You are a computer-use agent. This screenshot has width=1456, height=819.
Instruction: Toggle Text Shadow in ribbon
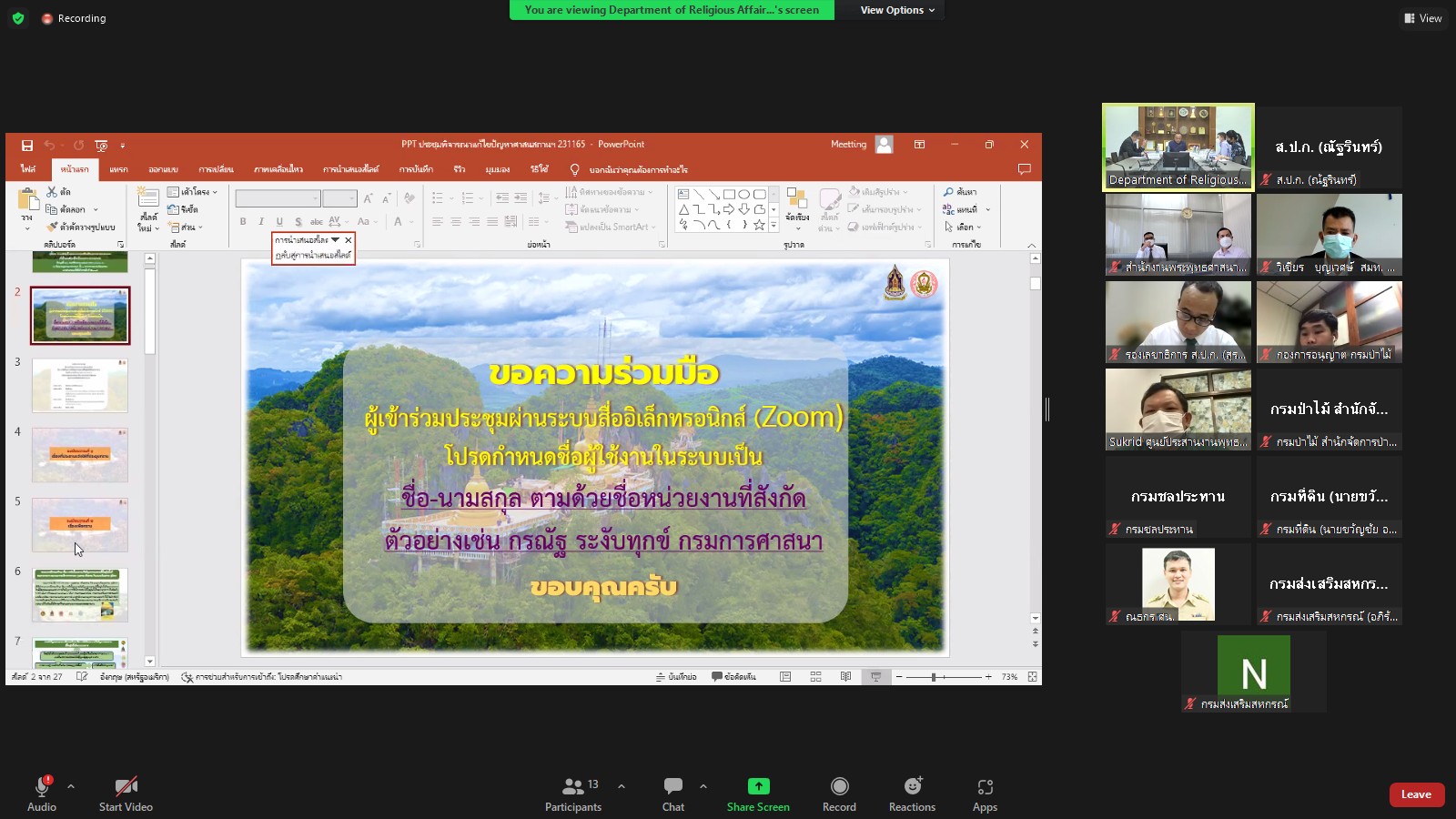pos(298,222)
